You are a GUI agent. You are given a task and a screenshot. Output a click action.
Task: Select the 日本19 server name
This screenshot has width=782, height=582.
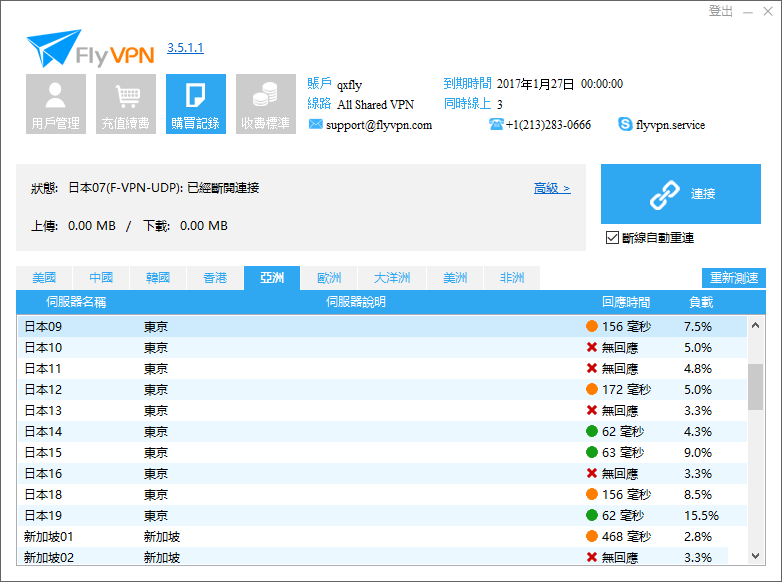tap(43, 516)
